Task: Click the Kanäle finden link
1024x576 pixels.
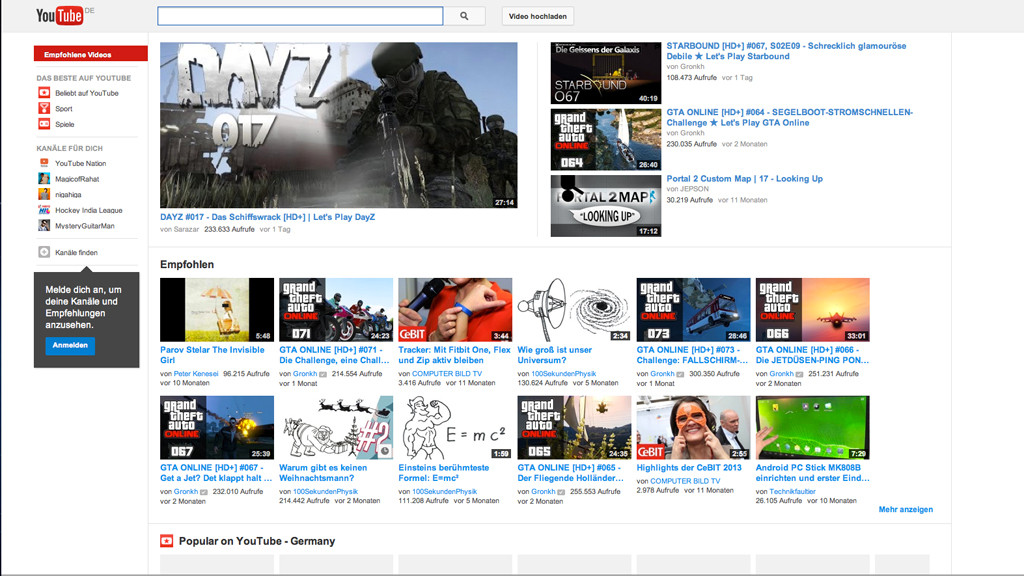Action: tap(76, 253)
